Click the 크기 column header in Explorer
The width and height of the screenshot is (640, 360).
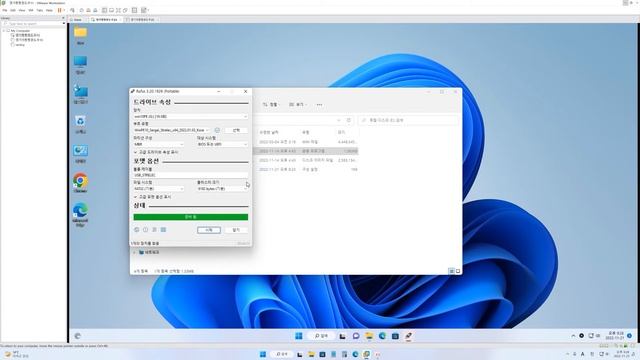341,133
